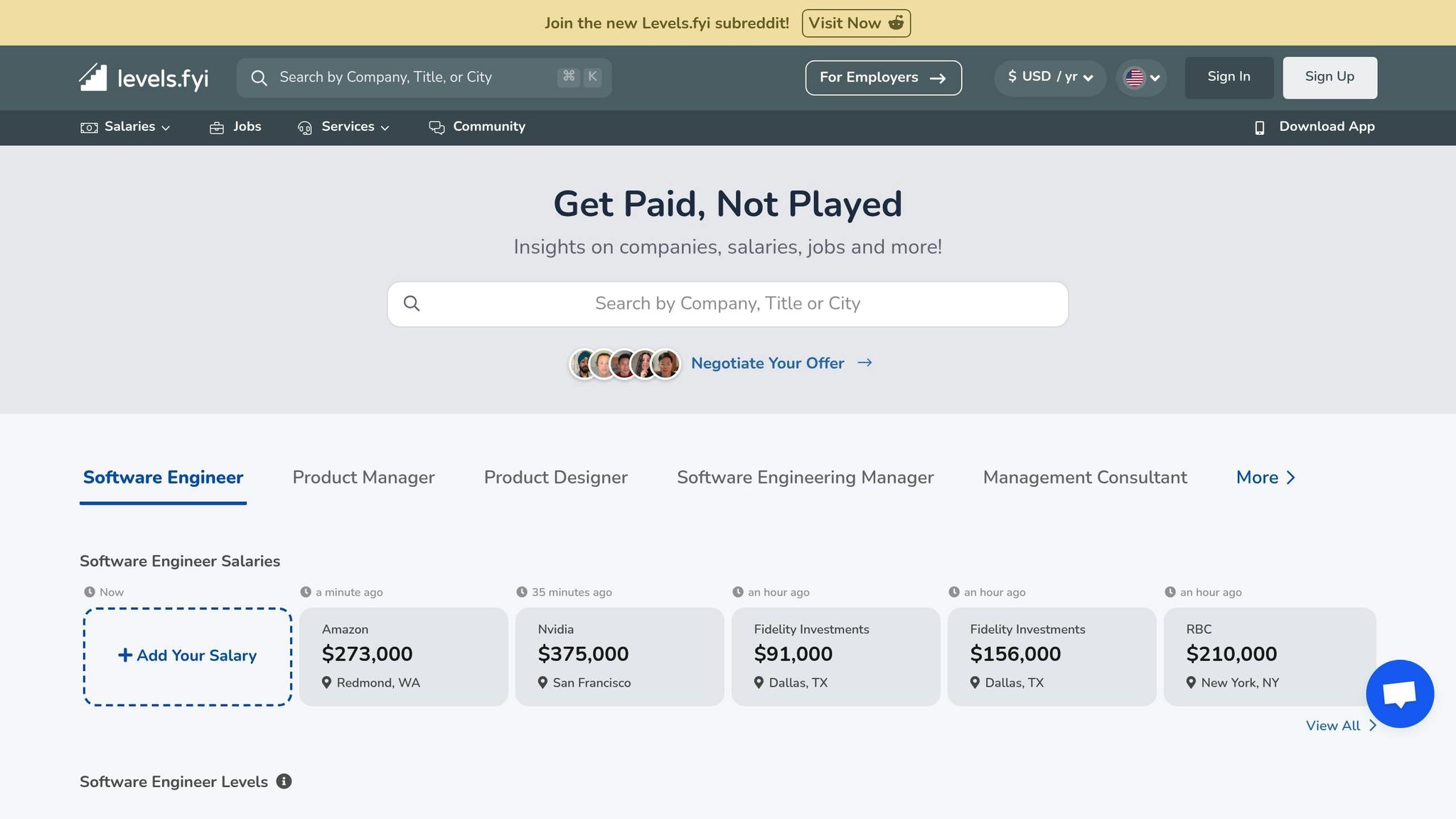The width and height of the screenshot is (1456, 819).
Task: Open Software Engineering Manager tab
Action: [805, 477]
